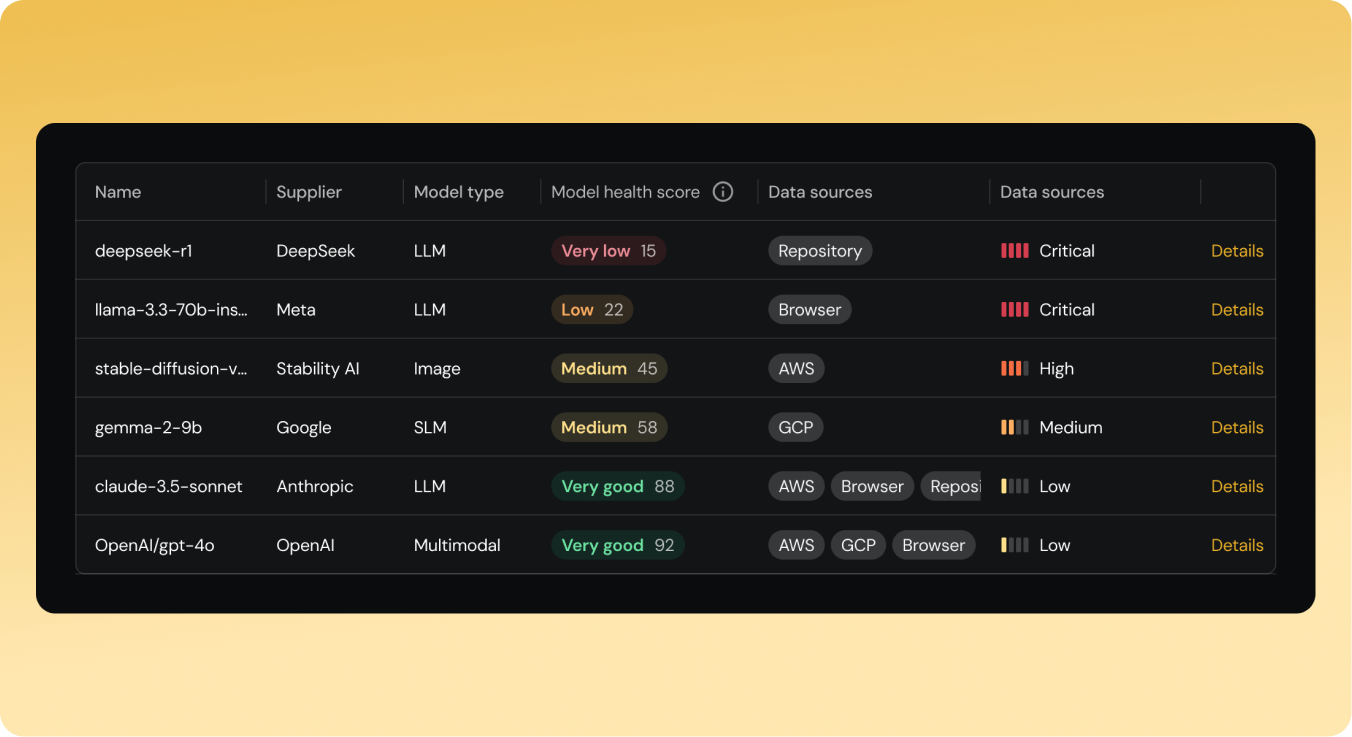Image resolution: width=1352 pixels, height=737 pixels.
Task: Click the Multimodal model type cell
Action: point(457,546)
